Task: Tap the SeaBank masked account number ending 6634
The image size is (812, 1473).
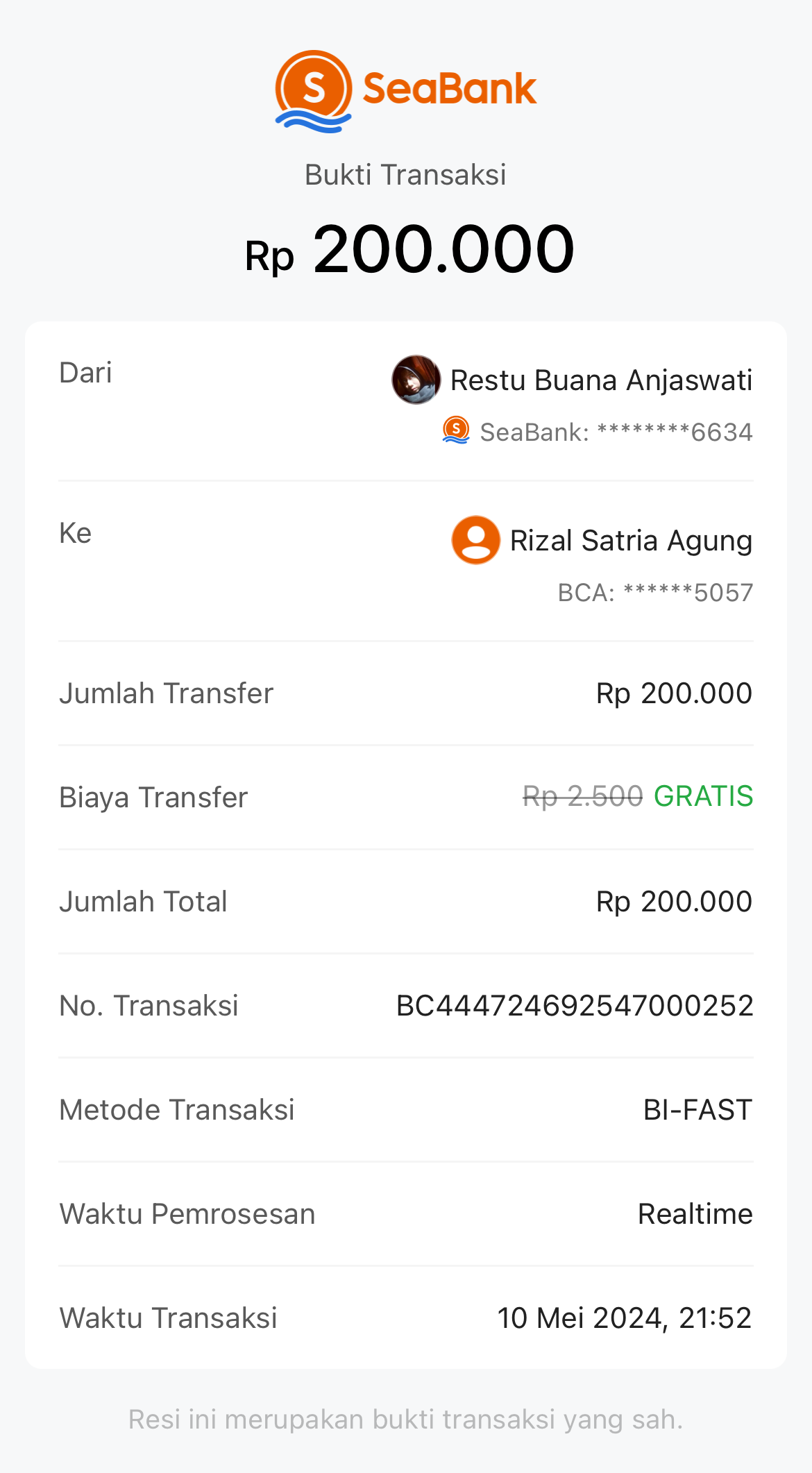Action: pyautogui.click(x=616, y=432)
